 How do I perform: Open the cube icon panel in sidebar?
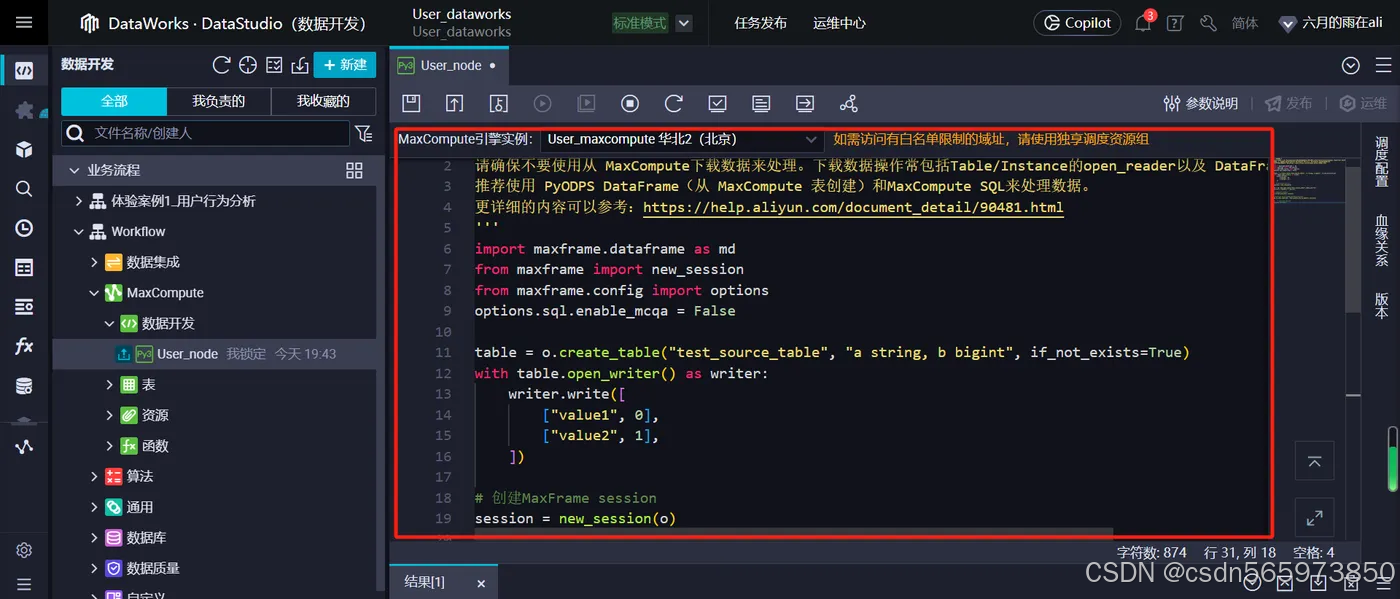click(24, 149)
